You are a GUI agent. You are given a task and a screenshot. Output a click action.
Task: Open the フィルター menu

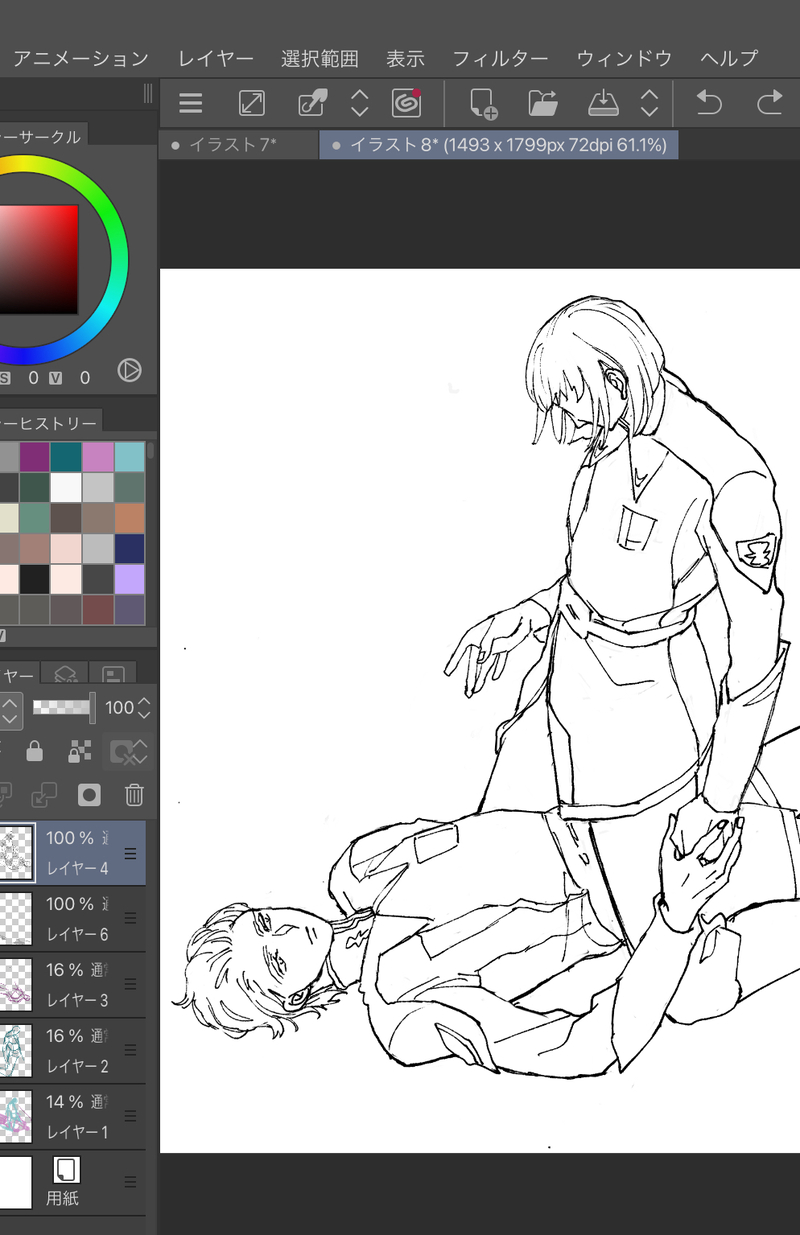click(x=501, y=59)
